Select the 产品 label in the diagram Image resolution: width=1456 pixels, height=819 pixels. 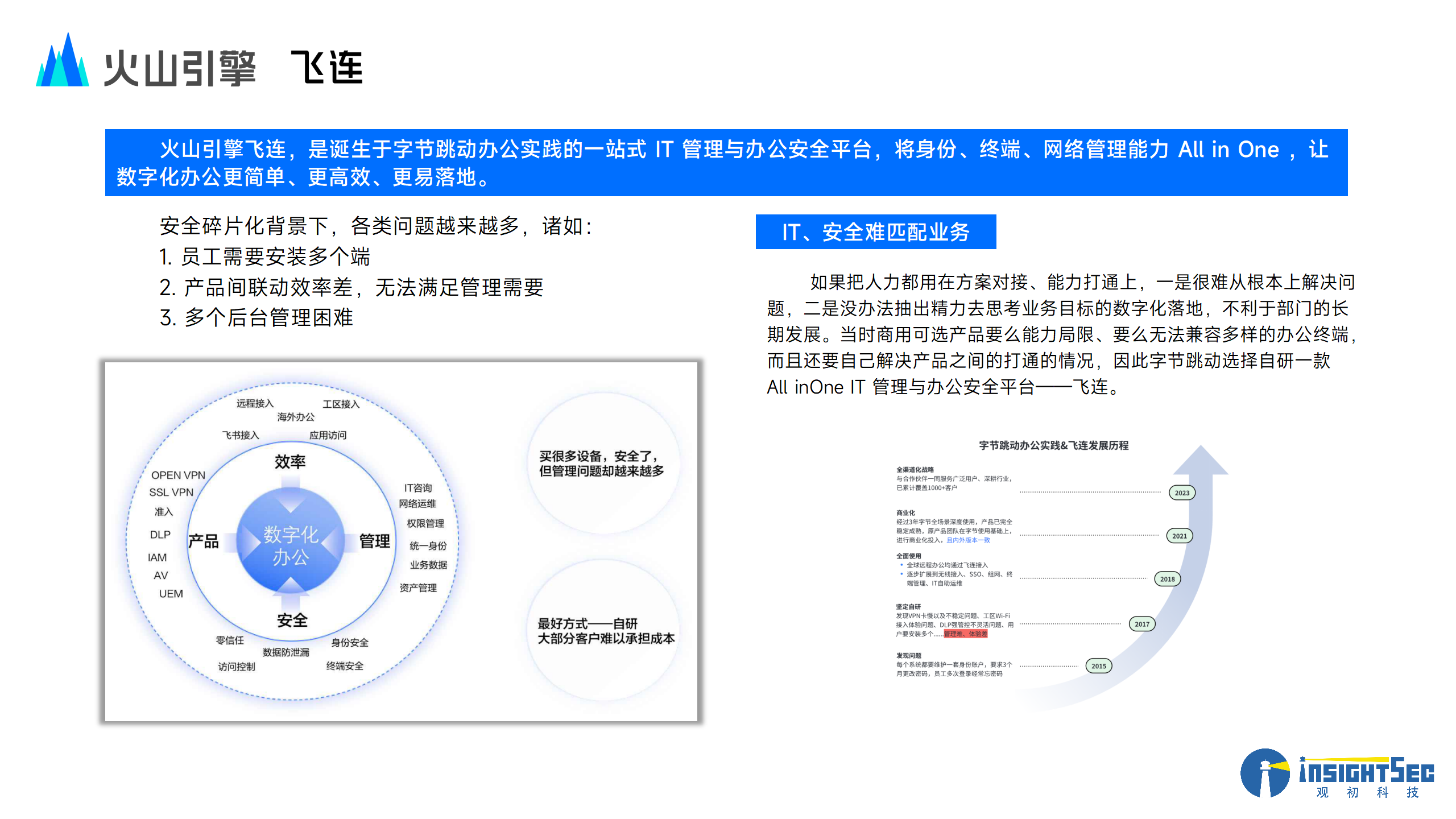click(204, 540)
